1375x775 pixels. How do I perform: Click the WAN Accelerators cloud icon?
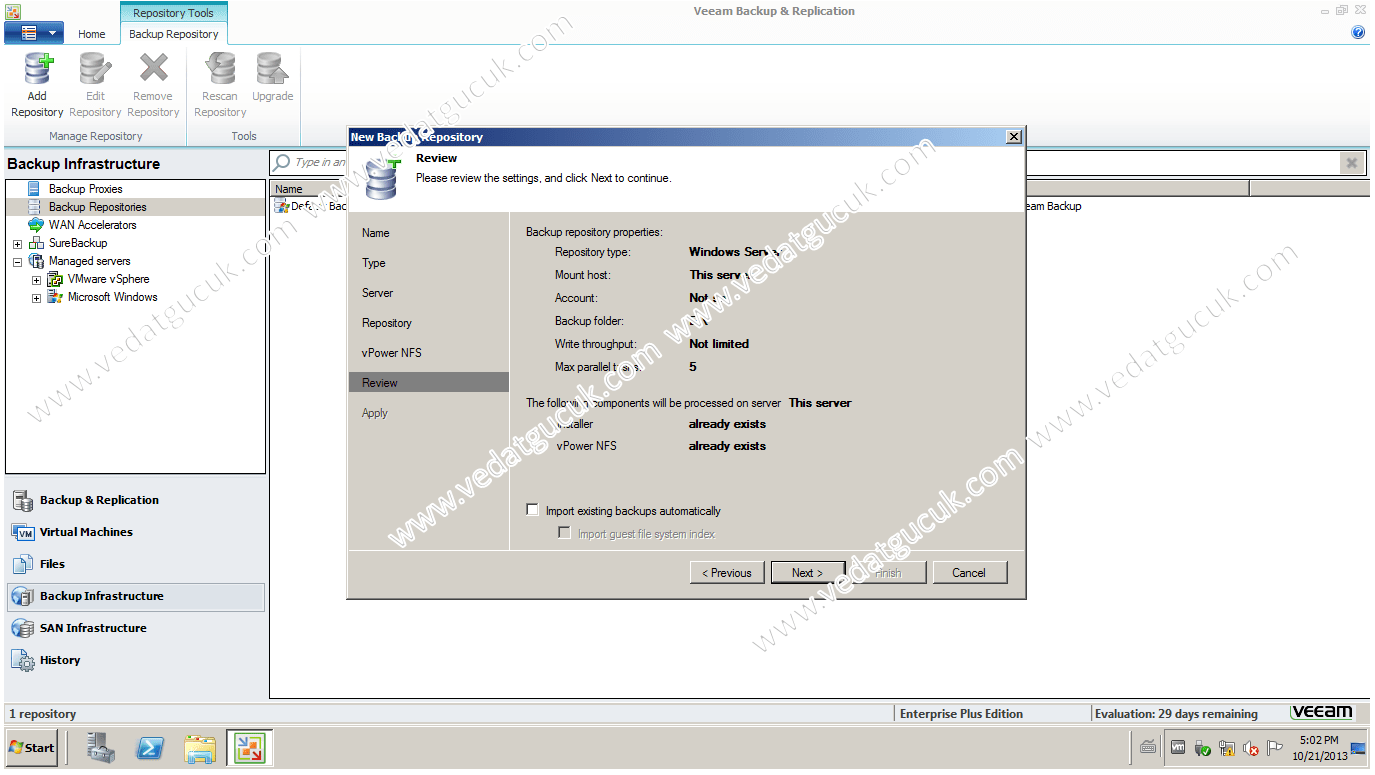click(x=36, y=225)
